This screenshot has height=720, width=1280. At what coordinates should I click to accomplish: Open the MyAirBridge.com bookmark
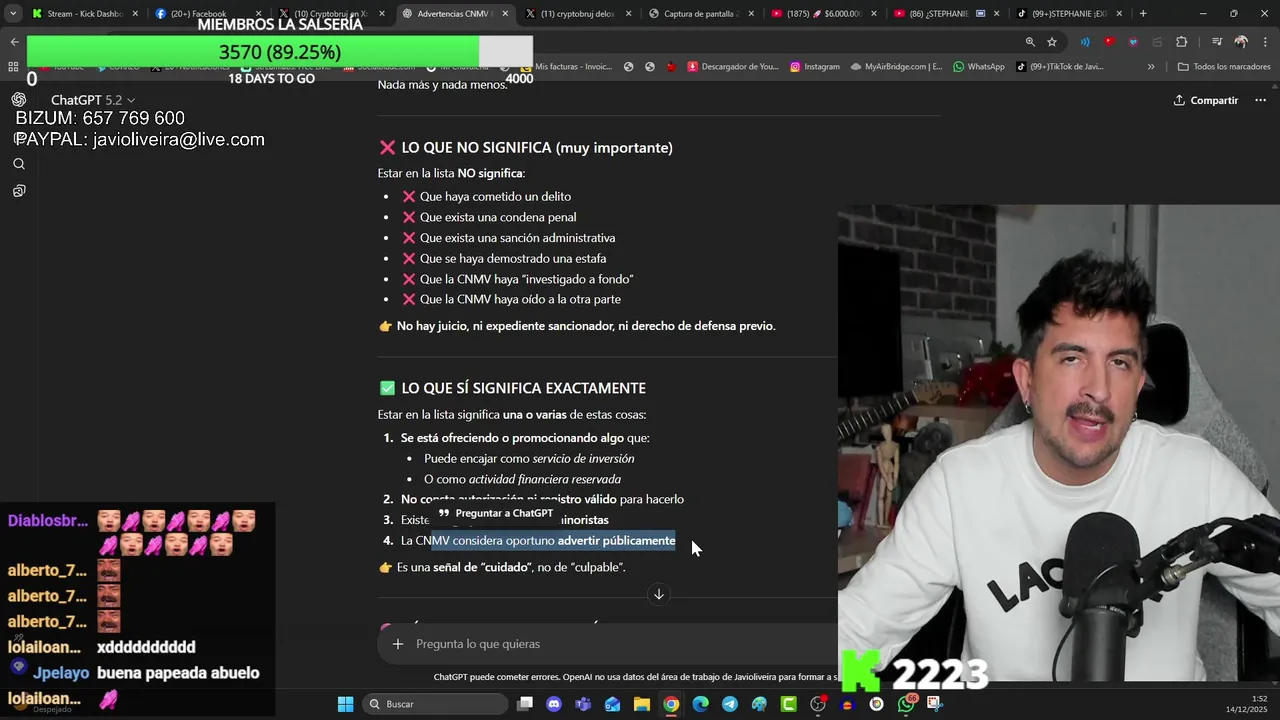[x=896, y=67]
